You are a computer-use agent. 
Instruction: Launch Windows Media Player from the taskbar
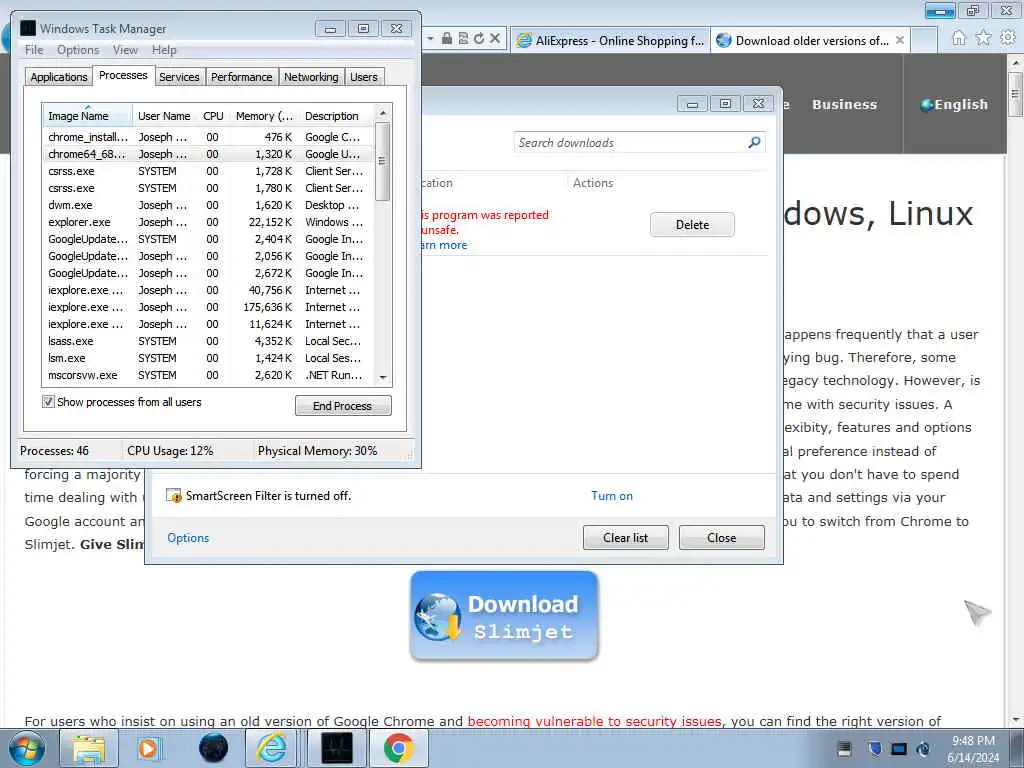tap(149, 748)
